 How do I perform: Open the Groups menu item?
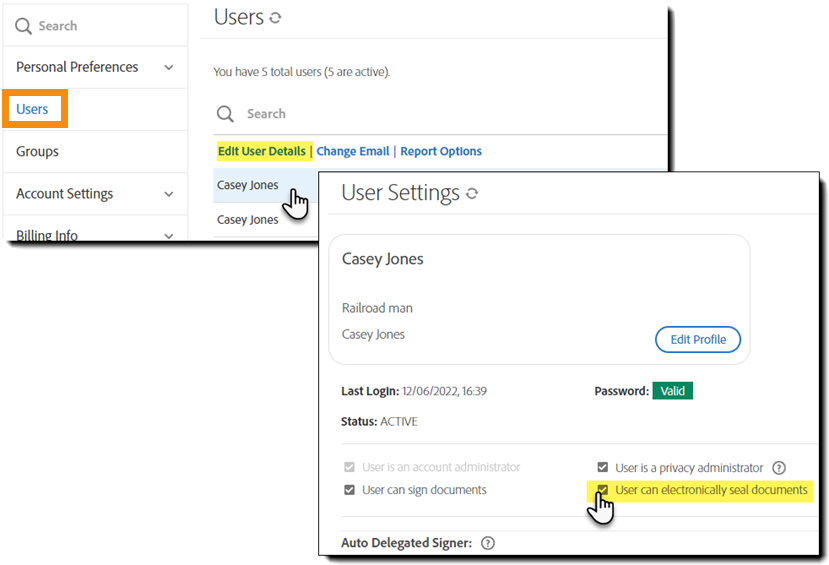point(38,152)
